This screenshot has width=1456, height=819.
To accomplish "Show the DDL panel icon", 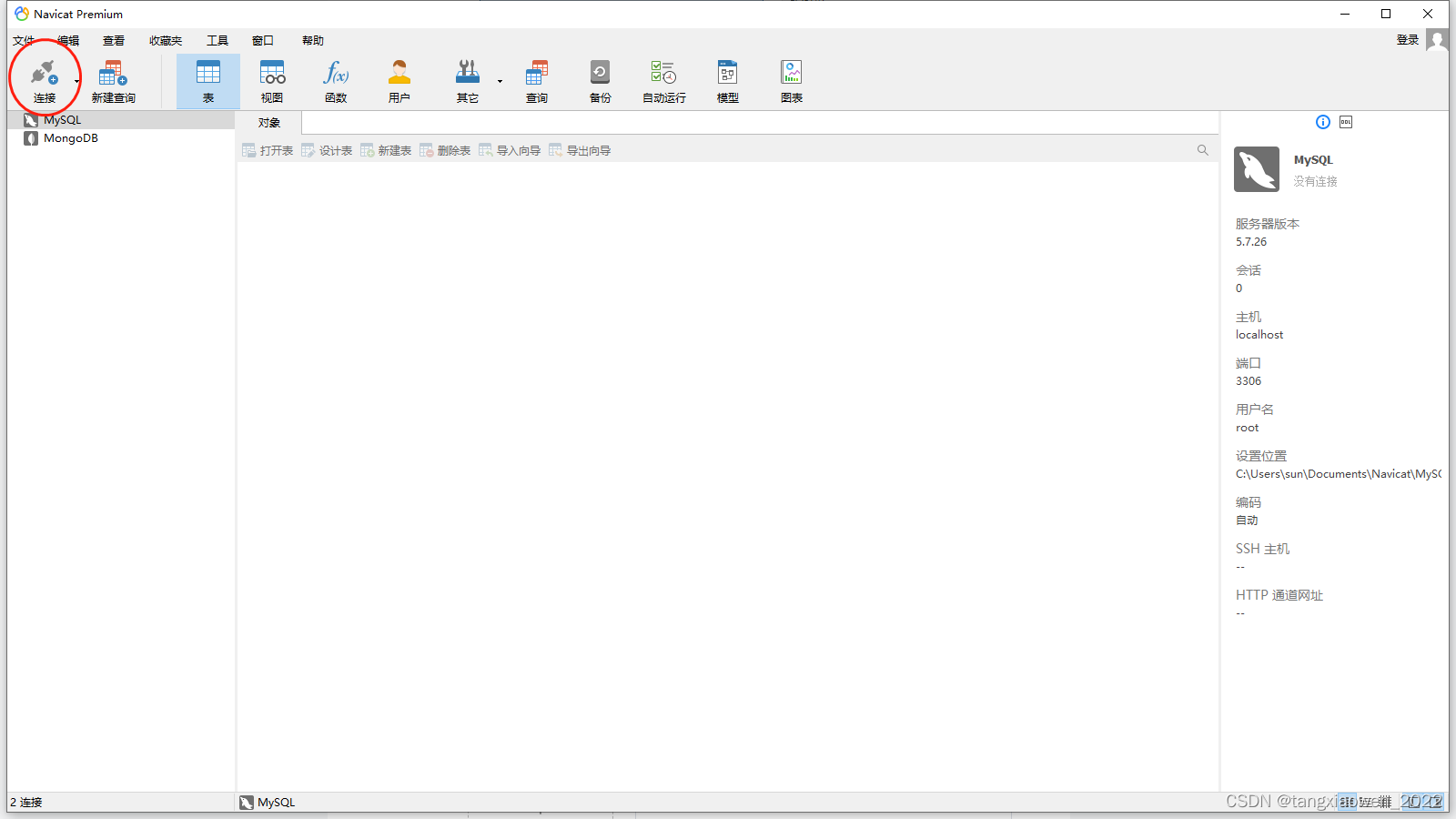I will pyautogui.click(x=1346, y=122).
